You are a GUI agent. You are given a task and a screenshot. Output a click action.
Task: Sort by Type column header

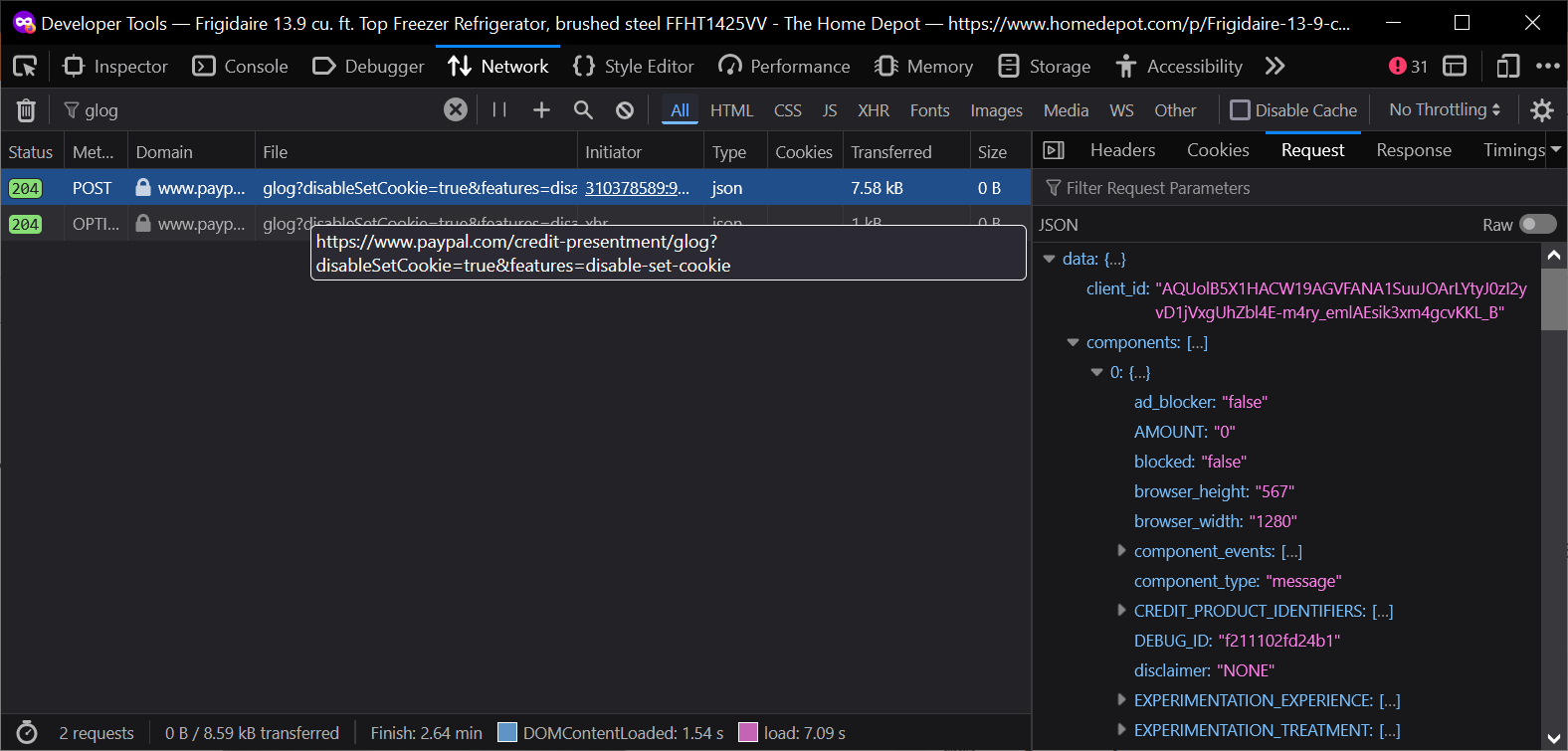pyautogui.click(x=735, y=152)
